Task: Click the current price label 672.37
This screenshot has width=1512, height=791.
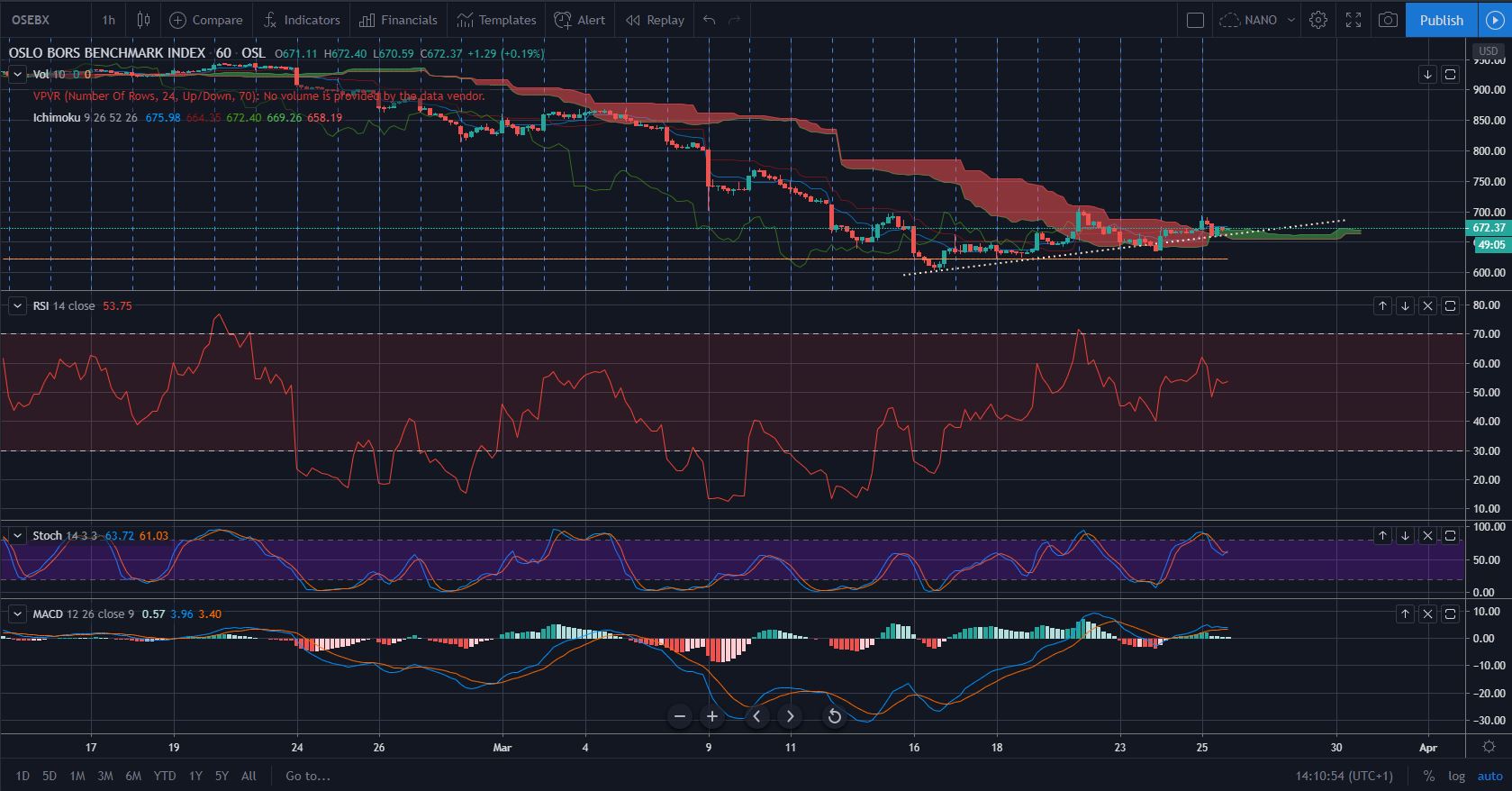Action: coord(1489,229)
